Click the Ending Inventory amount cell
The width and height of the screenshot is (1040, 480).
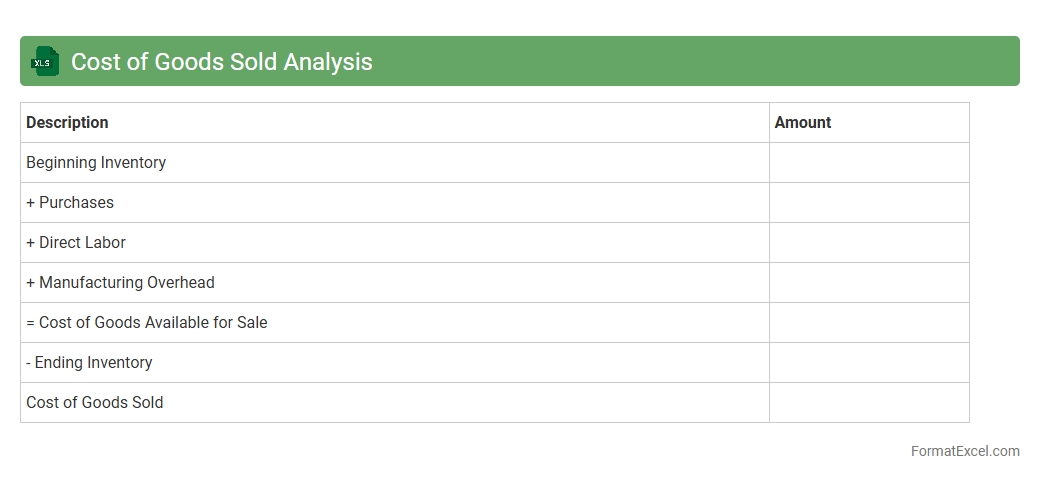pyautogui.click(x=868, y=362)
